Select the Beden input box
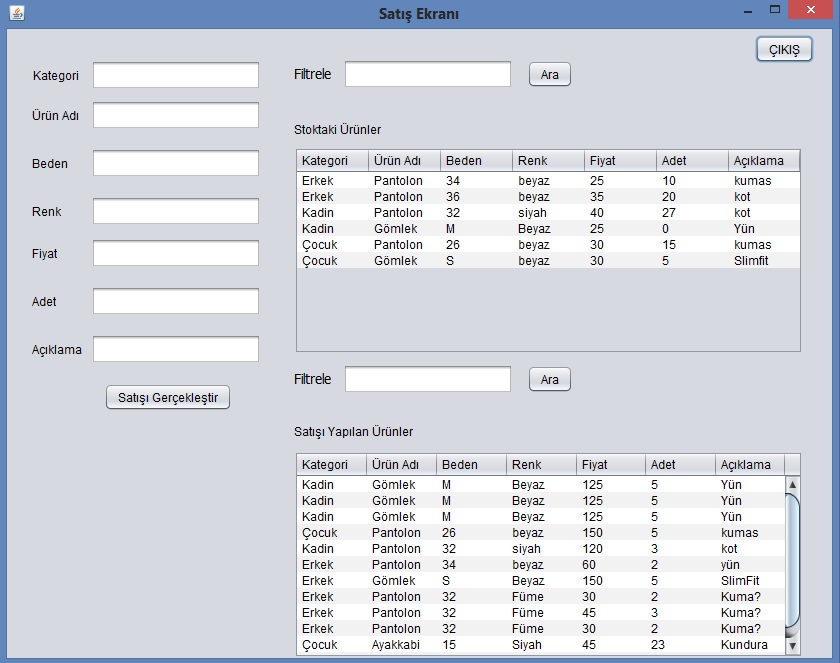Image resolution: width=840 pixels, height=663 pixels. [176, 163]
